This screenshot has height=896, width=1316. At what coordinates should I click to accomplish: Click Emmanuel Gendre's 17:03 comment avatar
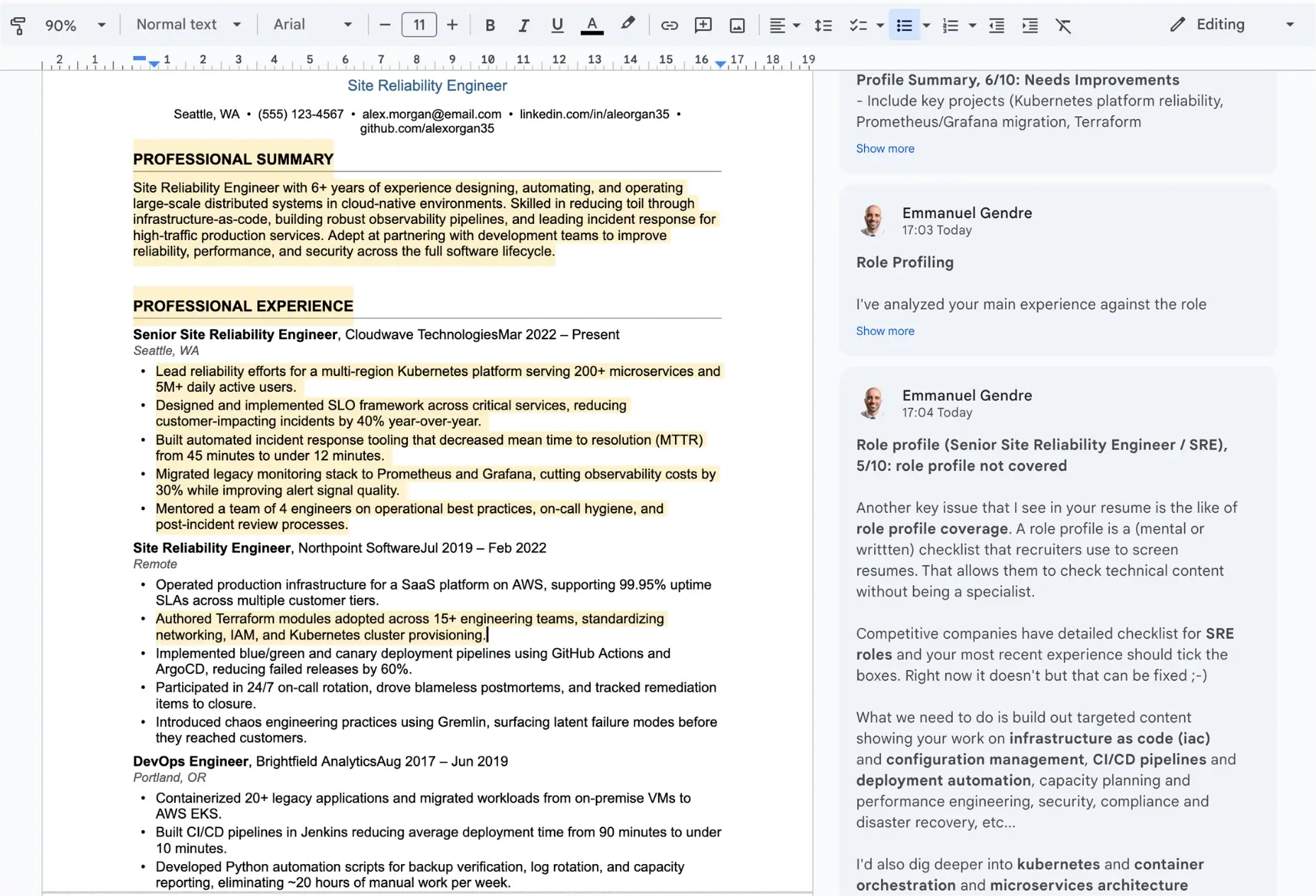[x=873, y=220]
